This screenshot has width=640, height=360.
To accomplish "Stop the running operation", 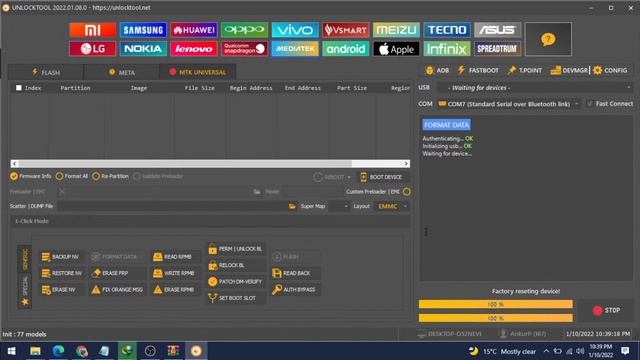I will [x=606, y=310].
